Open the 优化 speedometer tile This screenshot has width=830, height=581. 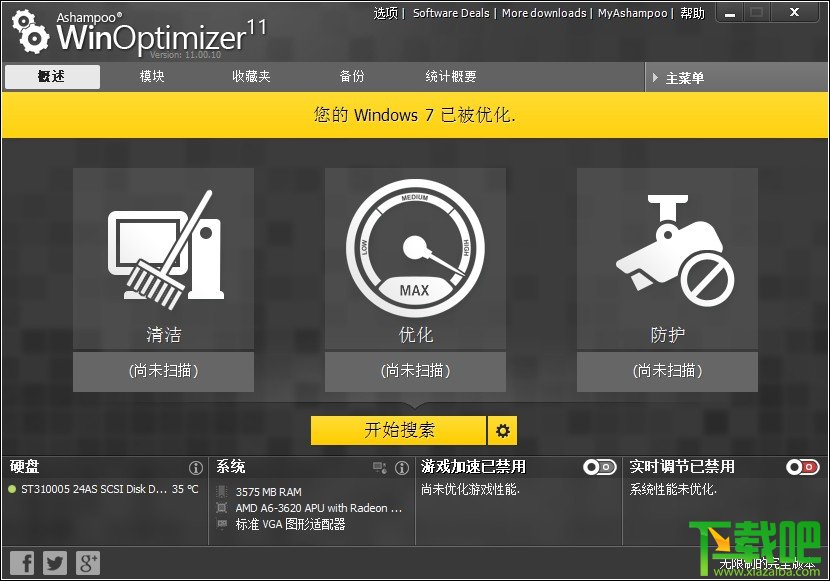point(415,259)
